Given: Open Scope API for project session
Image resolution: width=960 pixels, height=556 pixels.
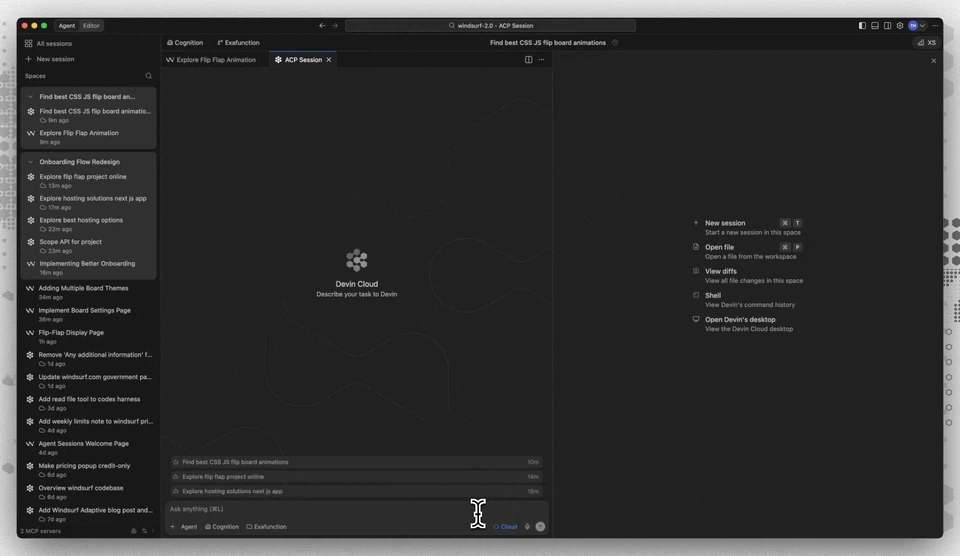Looking at the screenshot, I should [x=89, y=246].
